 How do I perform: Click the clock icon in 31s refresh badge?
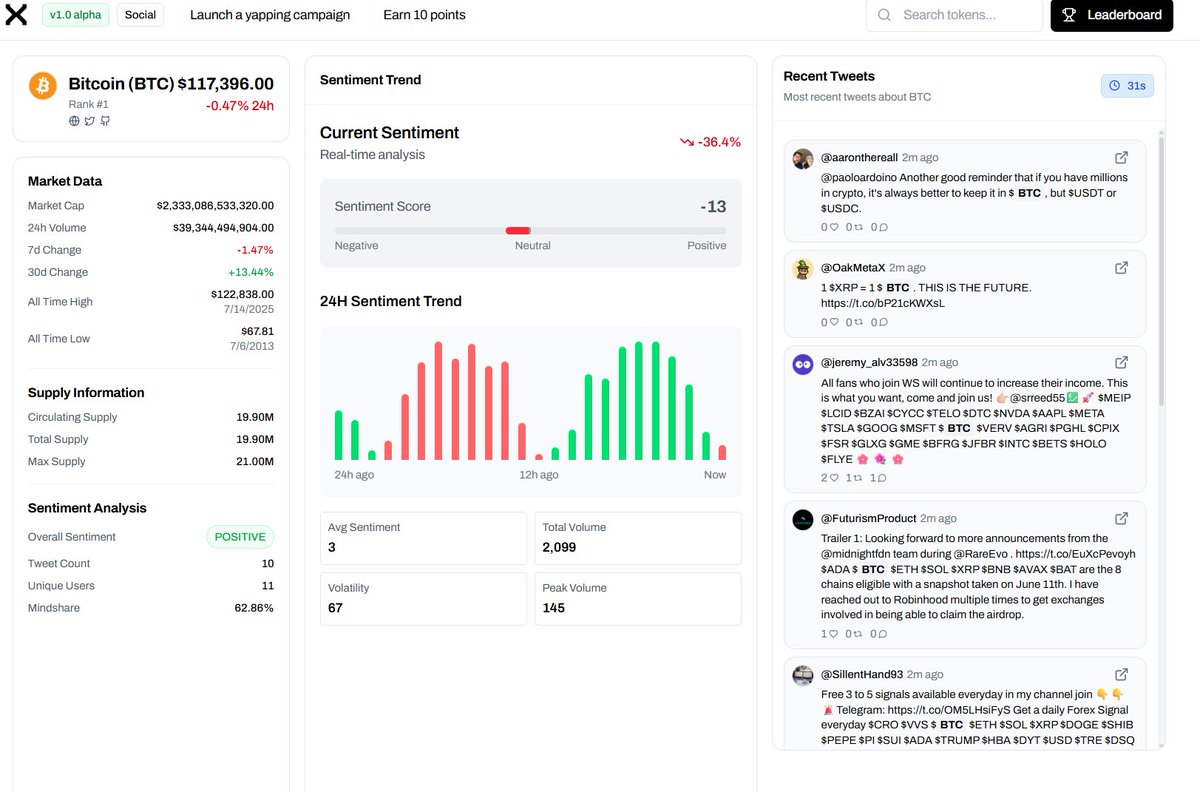coord(1115,86)
